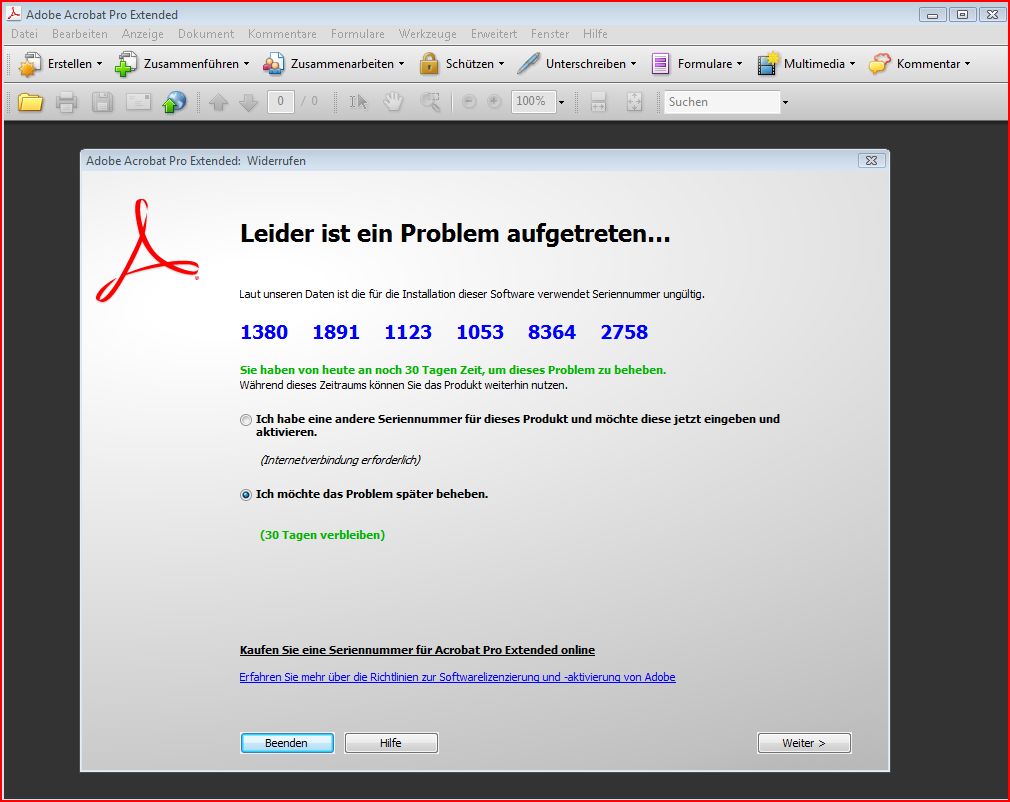The image size is (1010, 802).
Task: Click the Formulare form icon
Action: point(660,64)
